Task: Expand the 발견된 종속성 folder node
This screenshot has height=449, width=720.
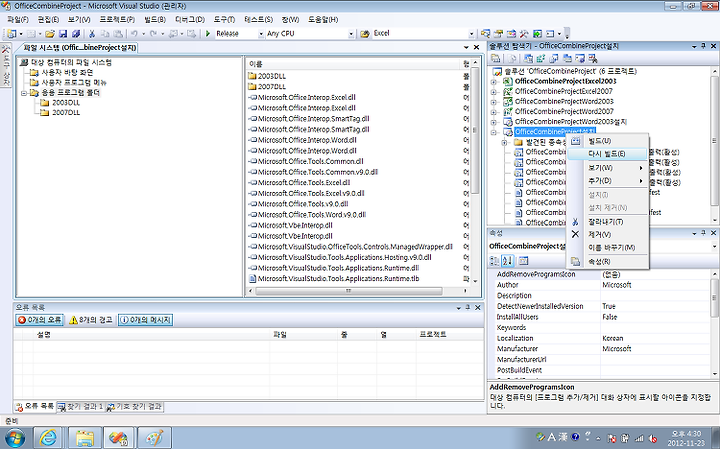Action: click(x=504, y=142)
